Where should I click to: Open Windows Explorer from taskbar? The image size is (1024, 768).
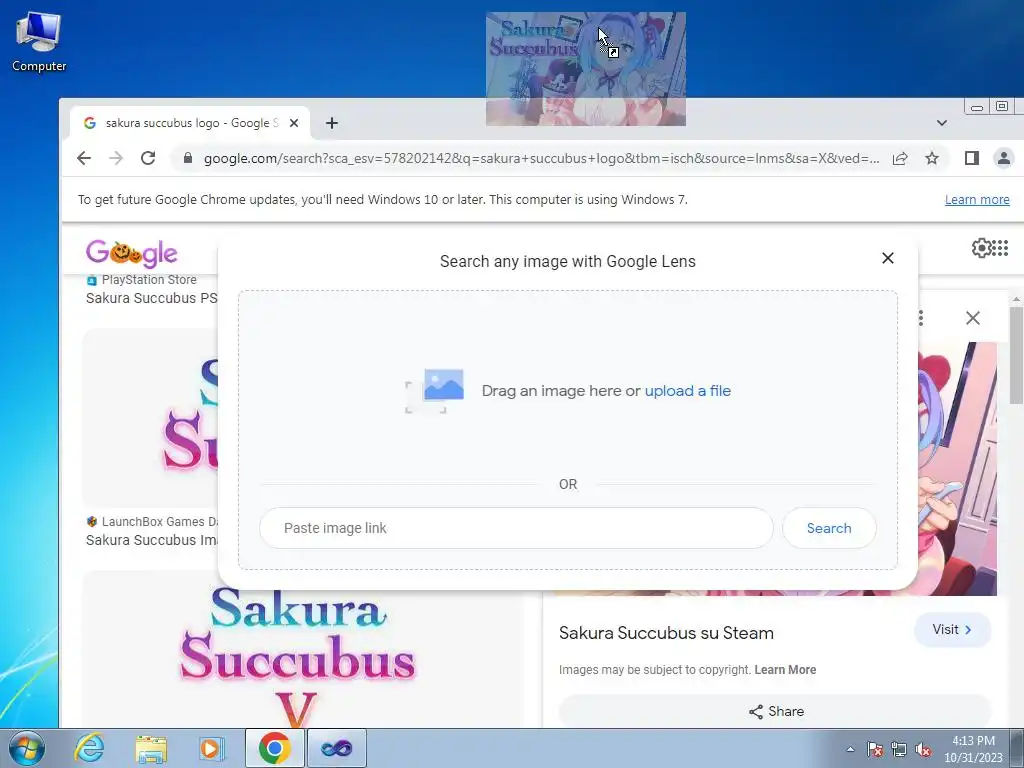pos(152,748)
